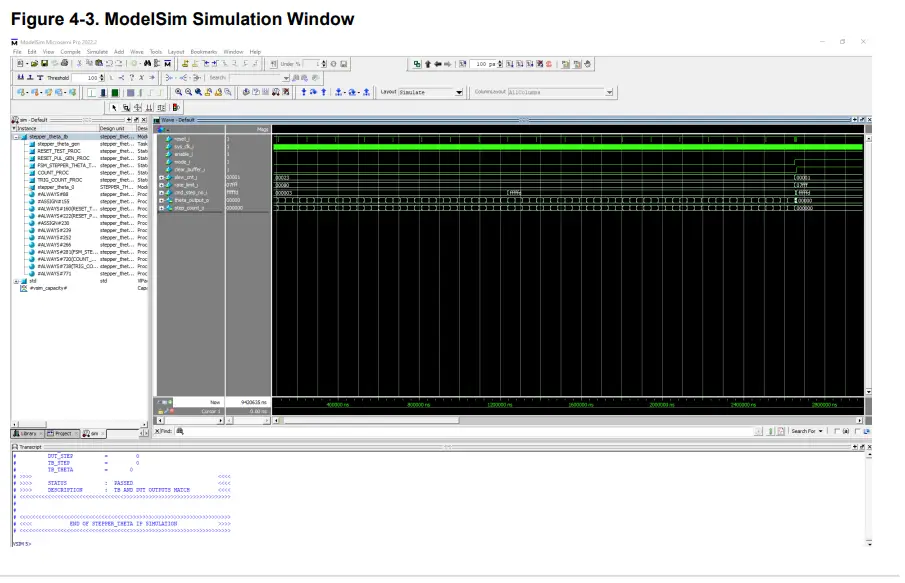Select the stepper_theta_0 tree row
The height and width of the screenshot is (583, 905).
tap(55, 187)
